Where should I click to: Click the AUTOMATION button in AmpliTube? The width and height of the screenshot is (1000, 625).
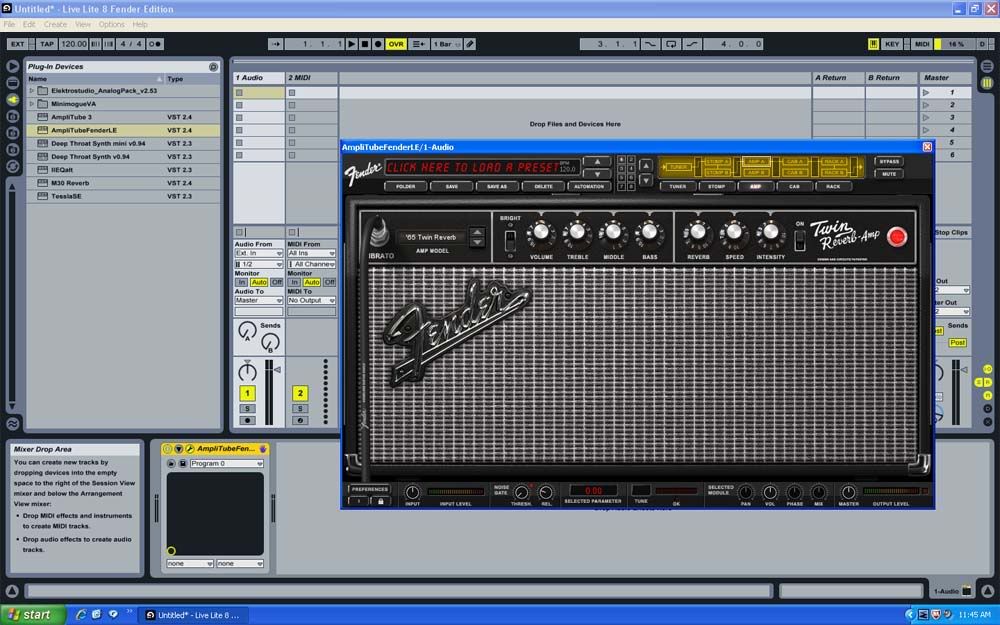(x=589, y=187)
